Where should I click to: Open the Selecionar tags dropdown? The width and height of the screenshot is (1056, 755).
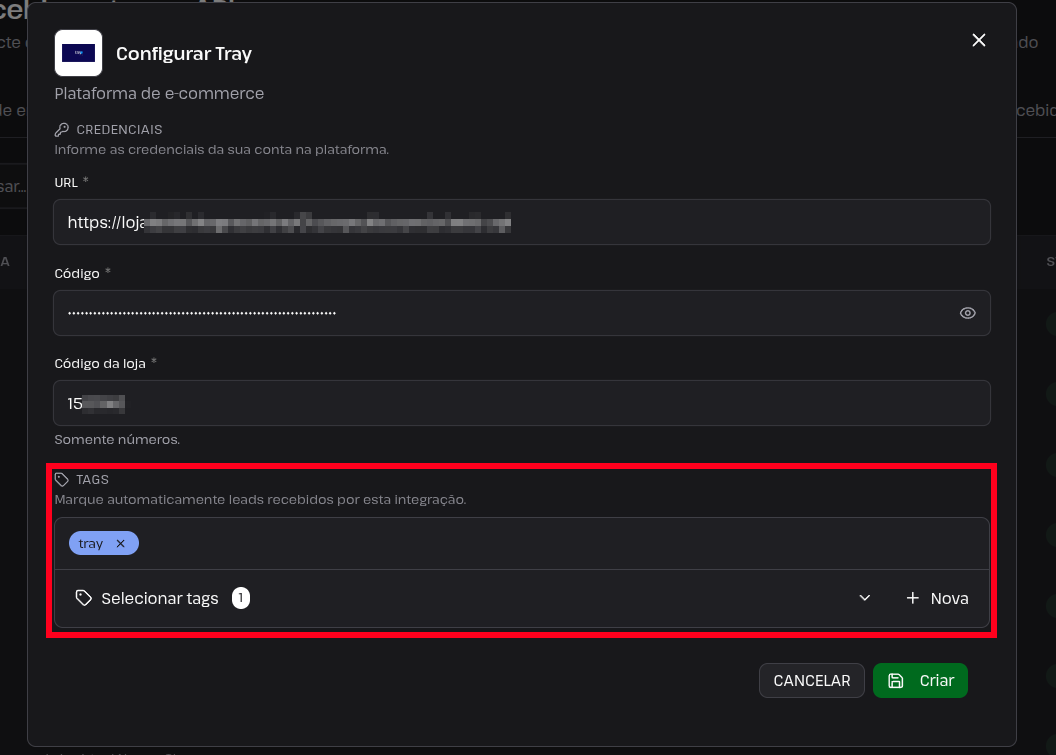(471, 598)
